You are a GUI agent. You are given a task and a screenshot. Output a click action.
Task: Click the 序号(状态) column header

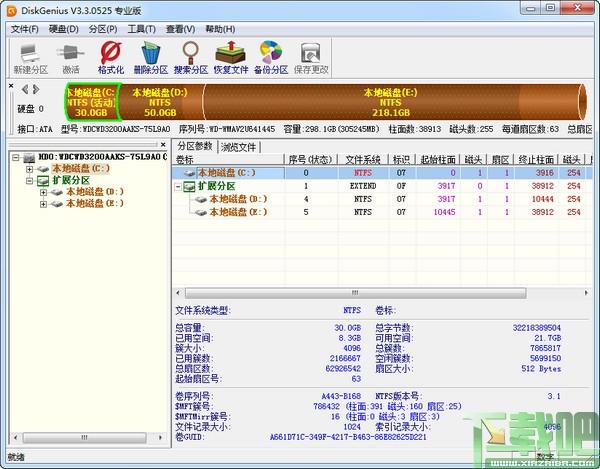point(311,160)
